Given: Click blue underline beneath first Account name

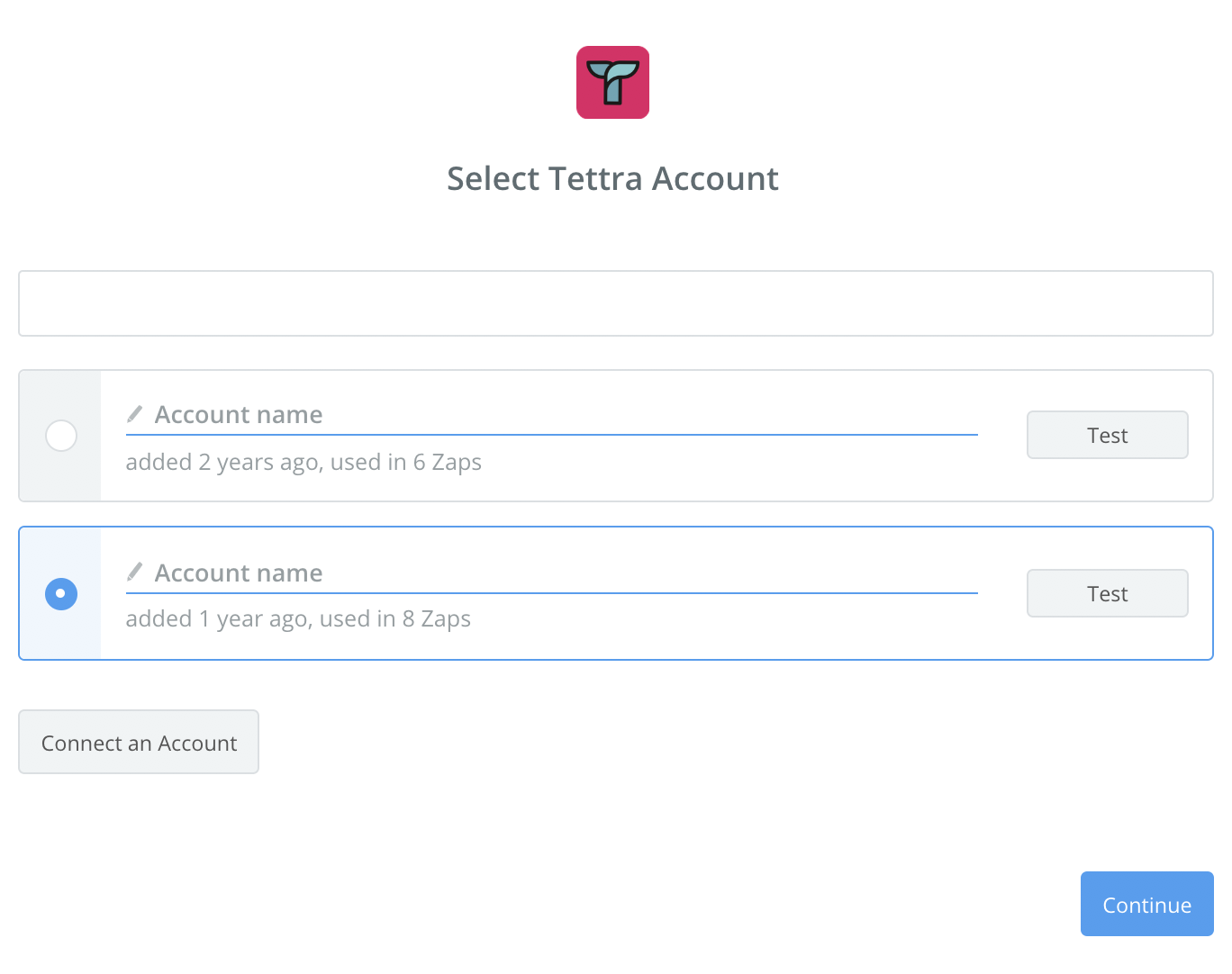Looking at the screenshot, I should [551, 435].
